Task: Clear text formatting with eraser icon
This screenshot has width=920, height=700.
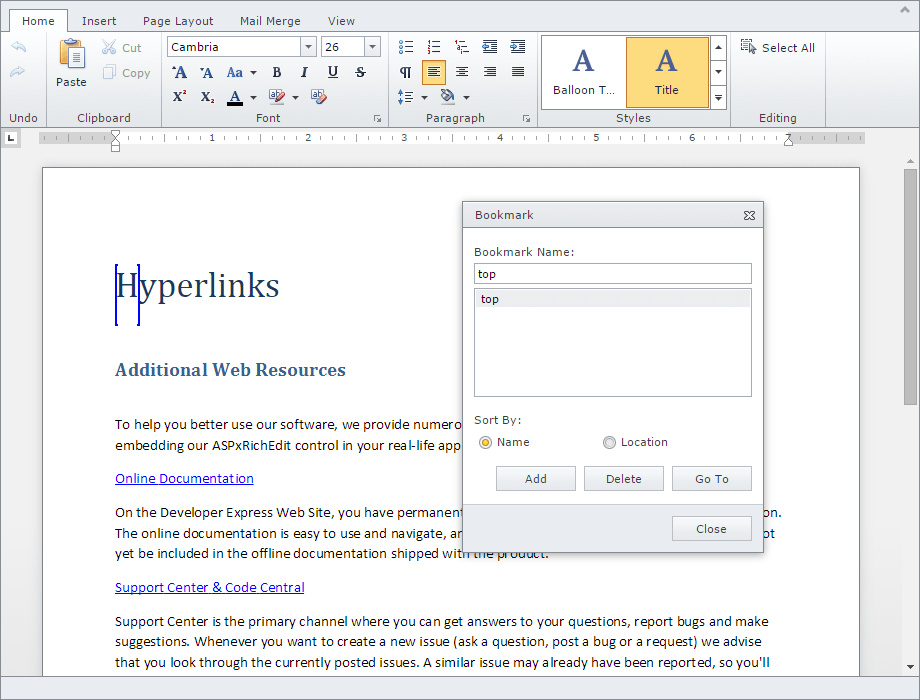Action: (x=318, y=97)
